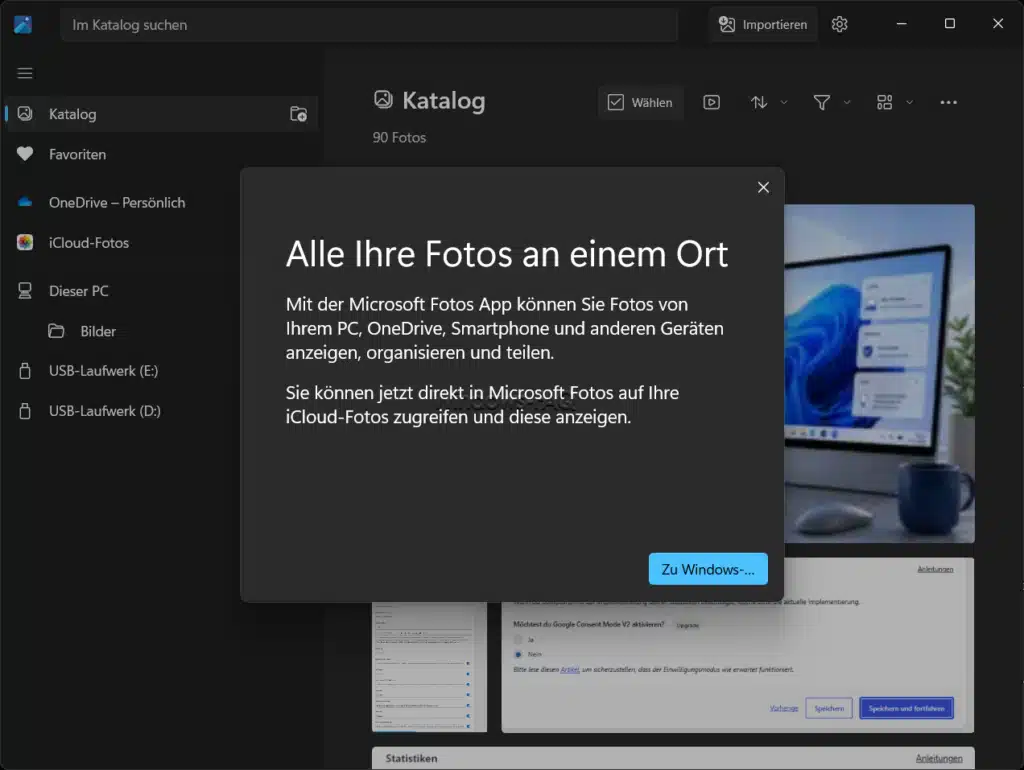The width and height of the screenshot is (1024, 770).
Task: Click the heart icon next to Favoriten
Action: [x=25, y=155]
